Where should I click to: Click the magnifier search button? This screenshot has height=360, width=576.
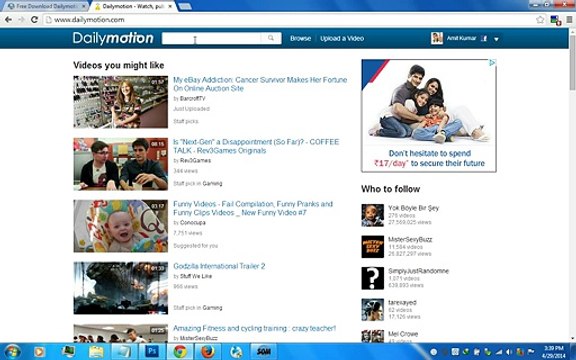[x=271, y=38]
